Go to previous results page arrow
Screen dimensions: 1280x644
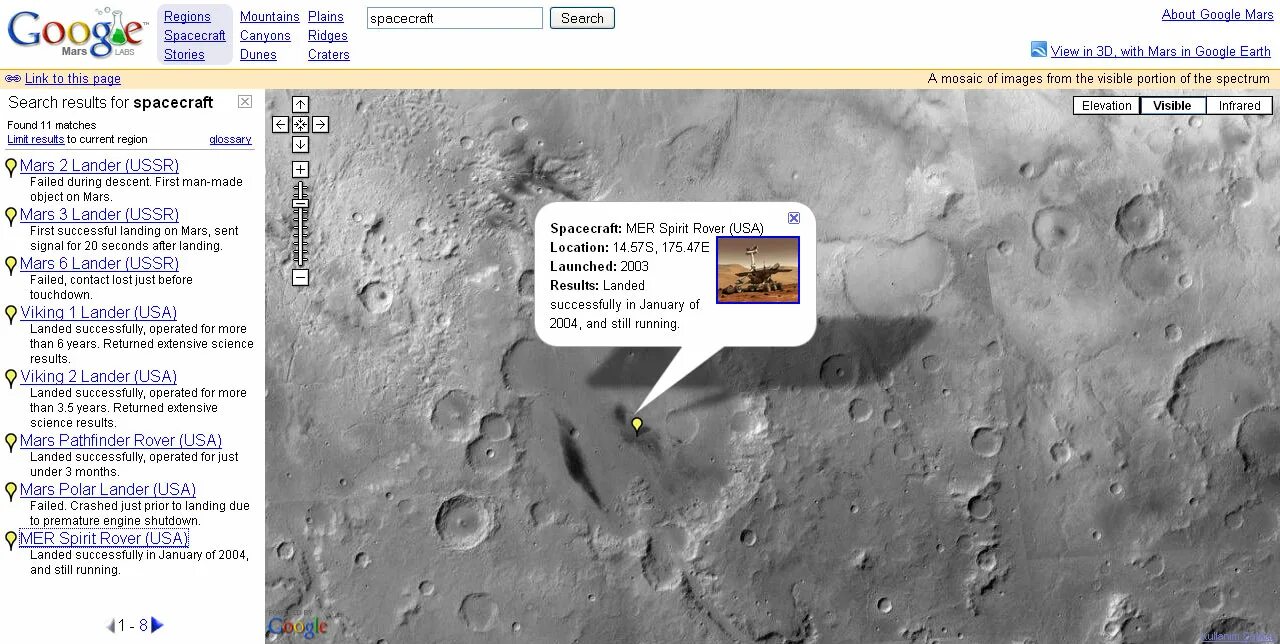click(110, 626)
